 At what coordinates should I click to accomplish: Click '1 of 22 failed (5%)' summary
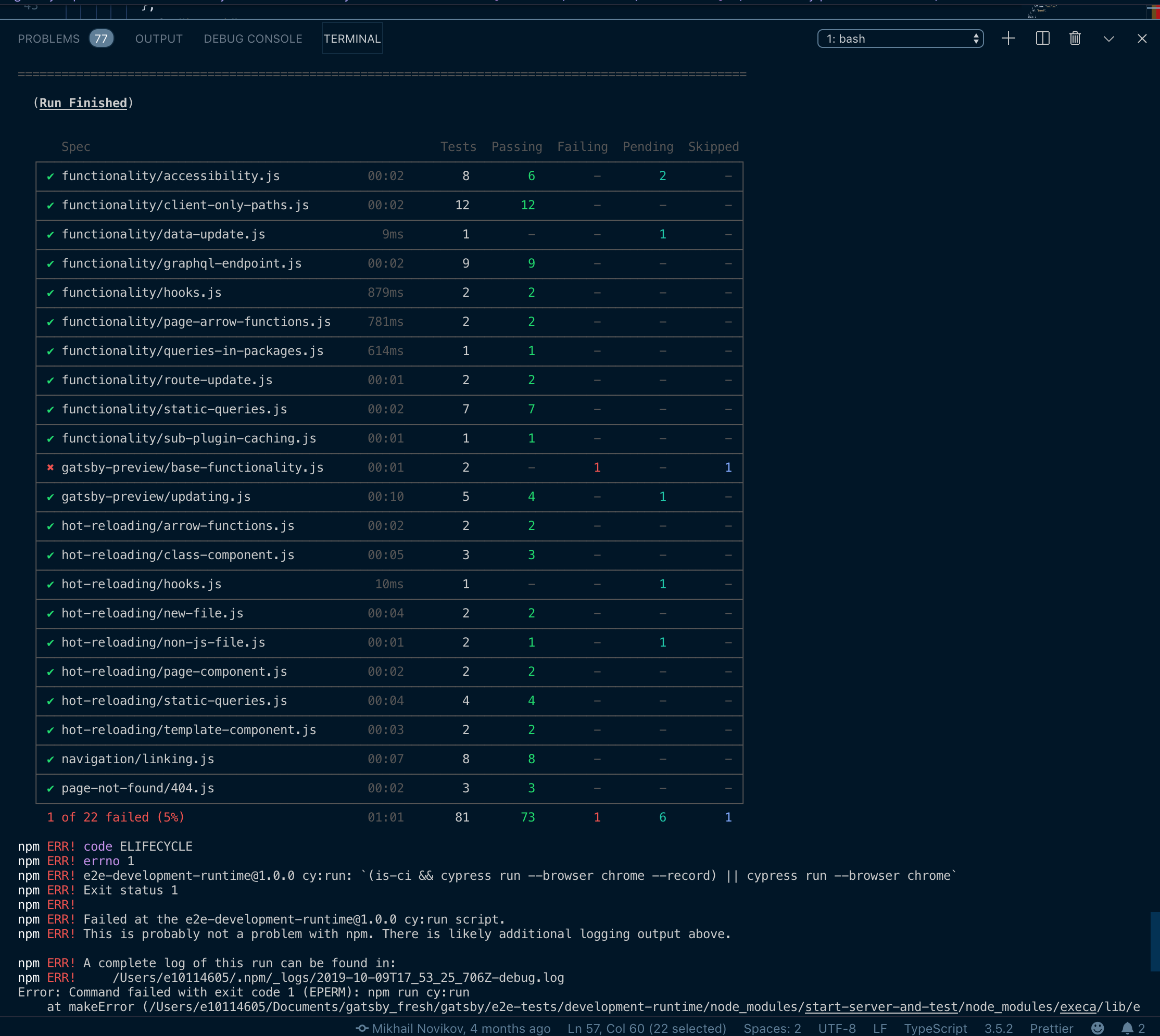(x=116, y=817)
